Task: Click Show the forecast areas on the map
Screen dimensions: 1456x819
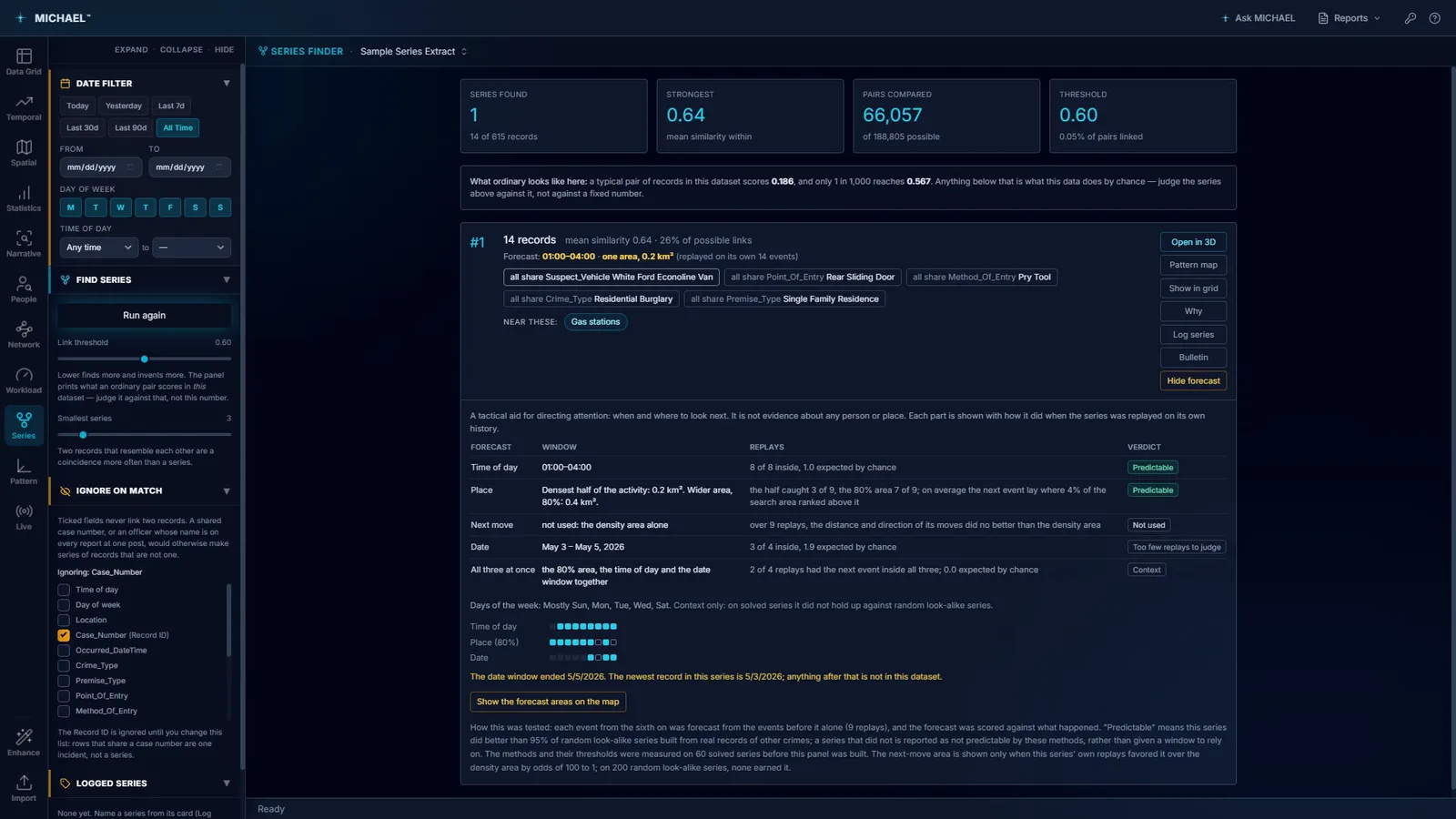Action: (548, 702)
